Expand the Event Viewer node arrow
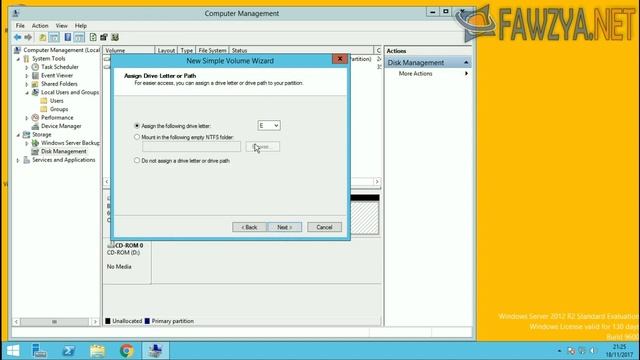Screen dimensions: 640x360 pyautogui.click(x=27, y=76)
